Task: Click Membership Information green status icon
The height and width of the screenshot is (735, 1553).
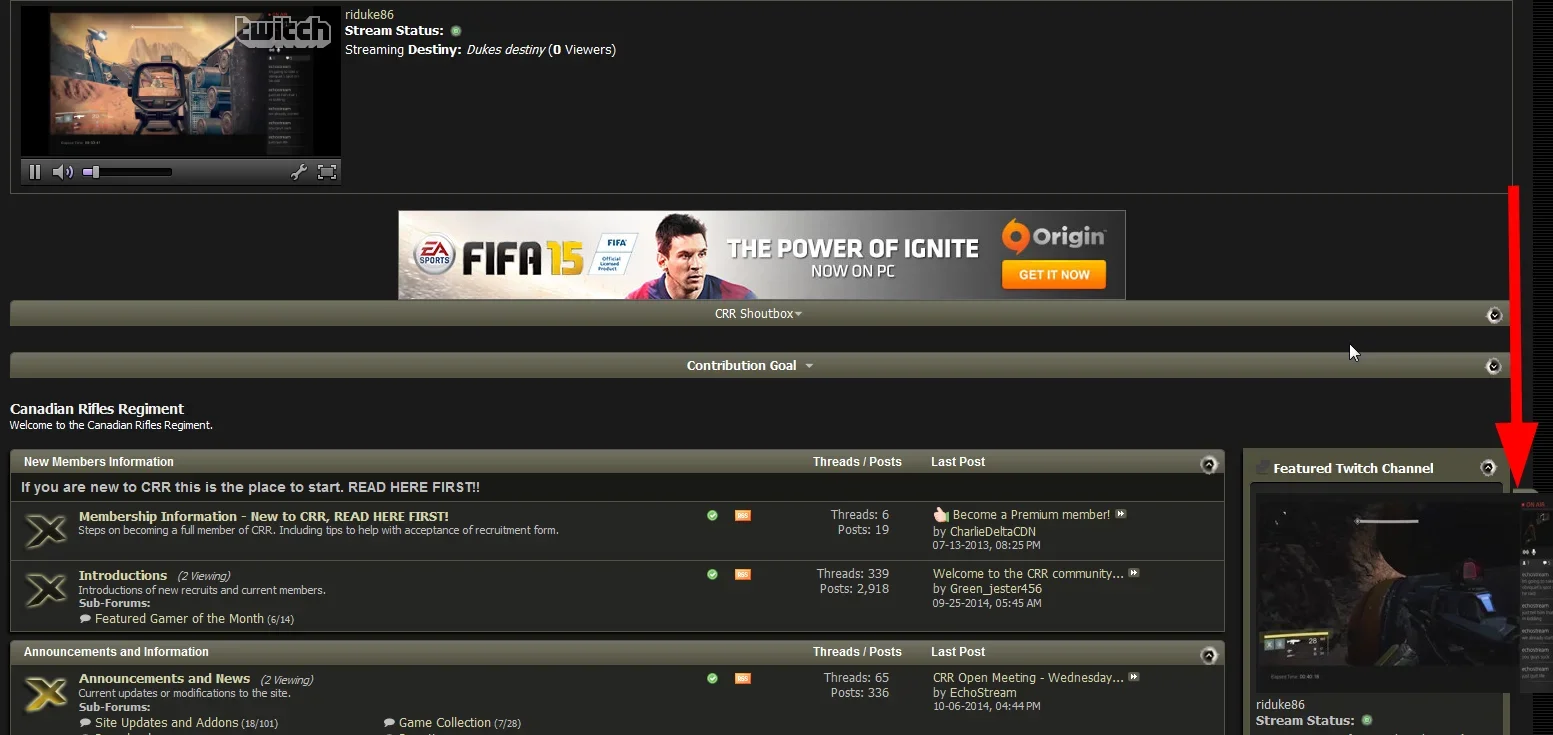Action: pos(712,515)
